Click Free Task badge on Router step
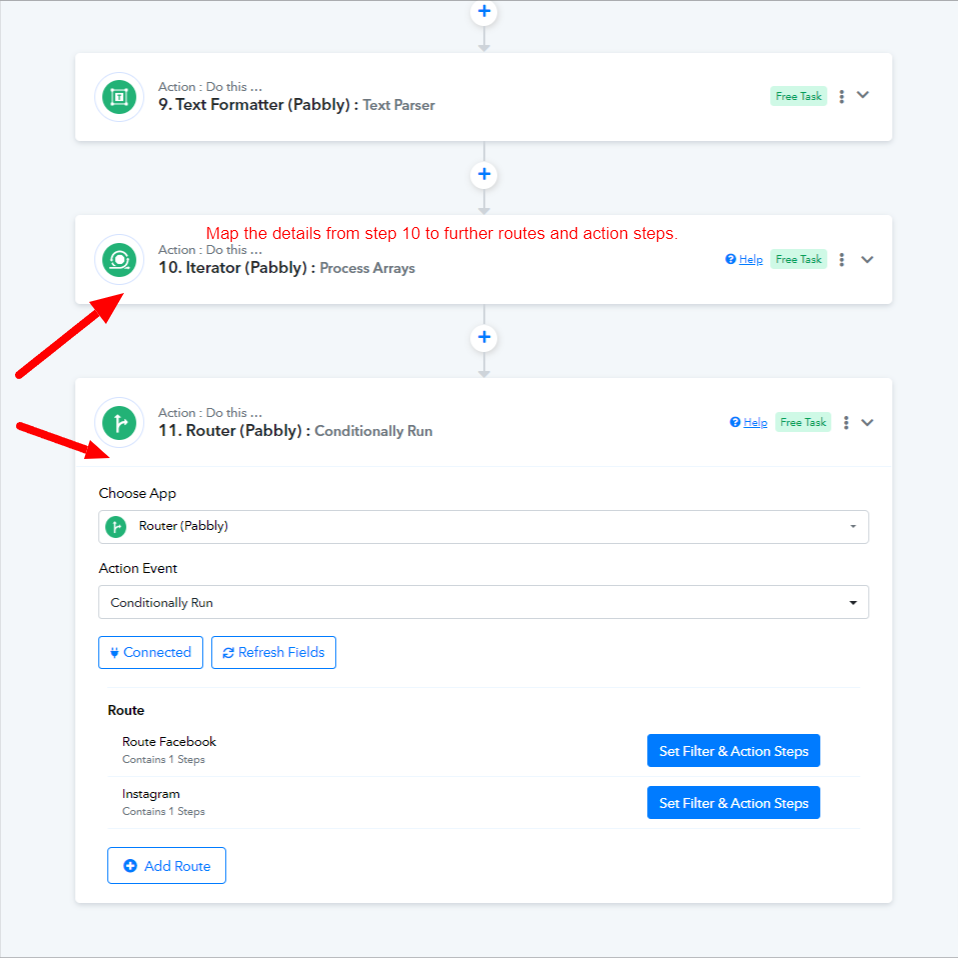 [803, 423]
